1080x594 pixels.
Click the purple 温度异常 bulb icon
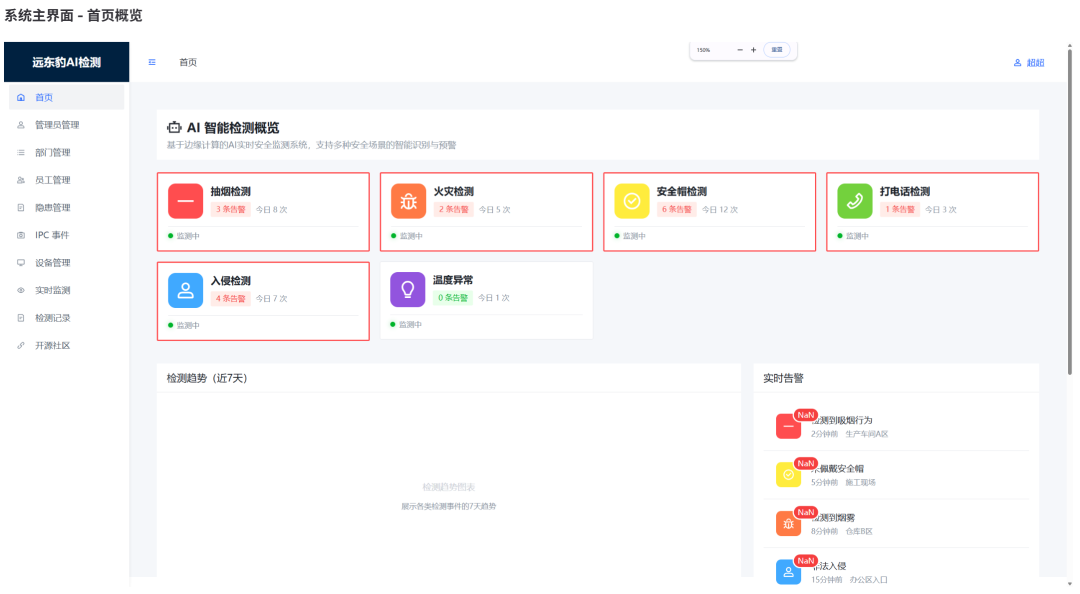(x=408, y=289)
